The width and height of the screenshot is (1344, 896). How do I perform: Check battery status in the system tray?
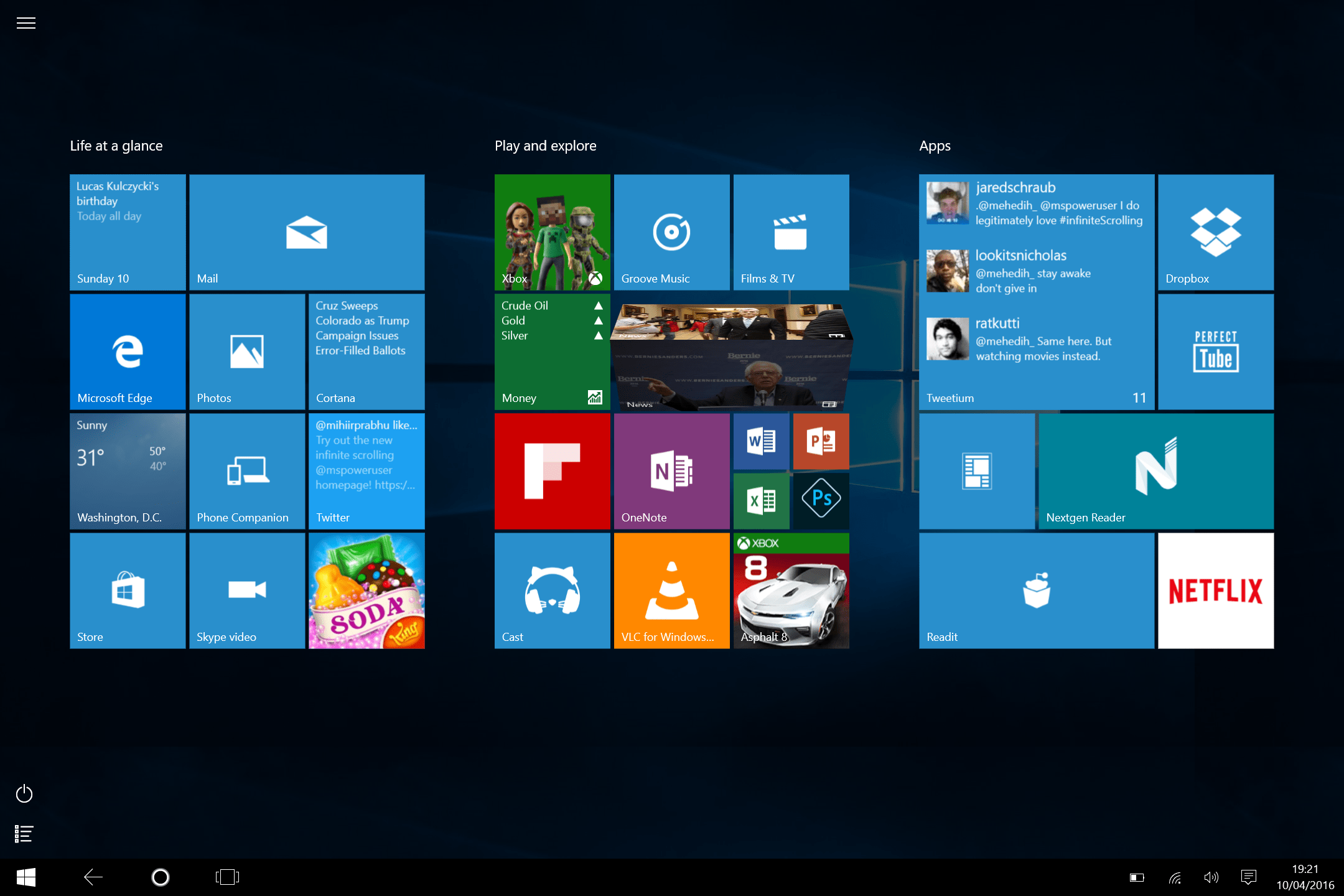coord(1137,877)
